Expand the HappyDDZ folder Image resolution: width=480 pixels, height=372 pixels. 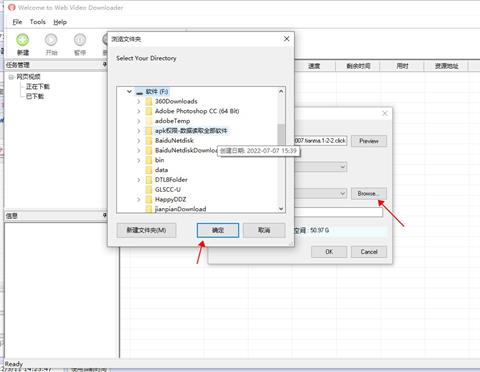point(139,200)
